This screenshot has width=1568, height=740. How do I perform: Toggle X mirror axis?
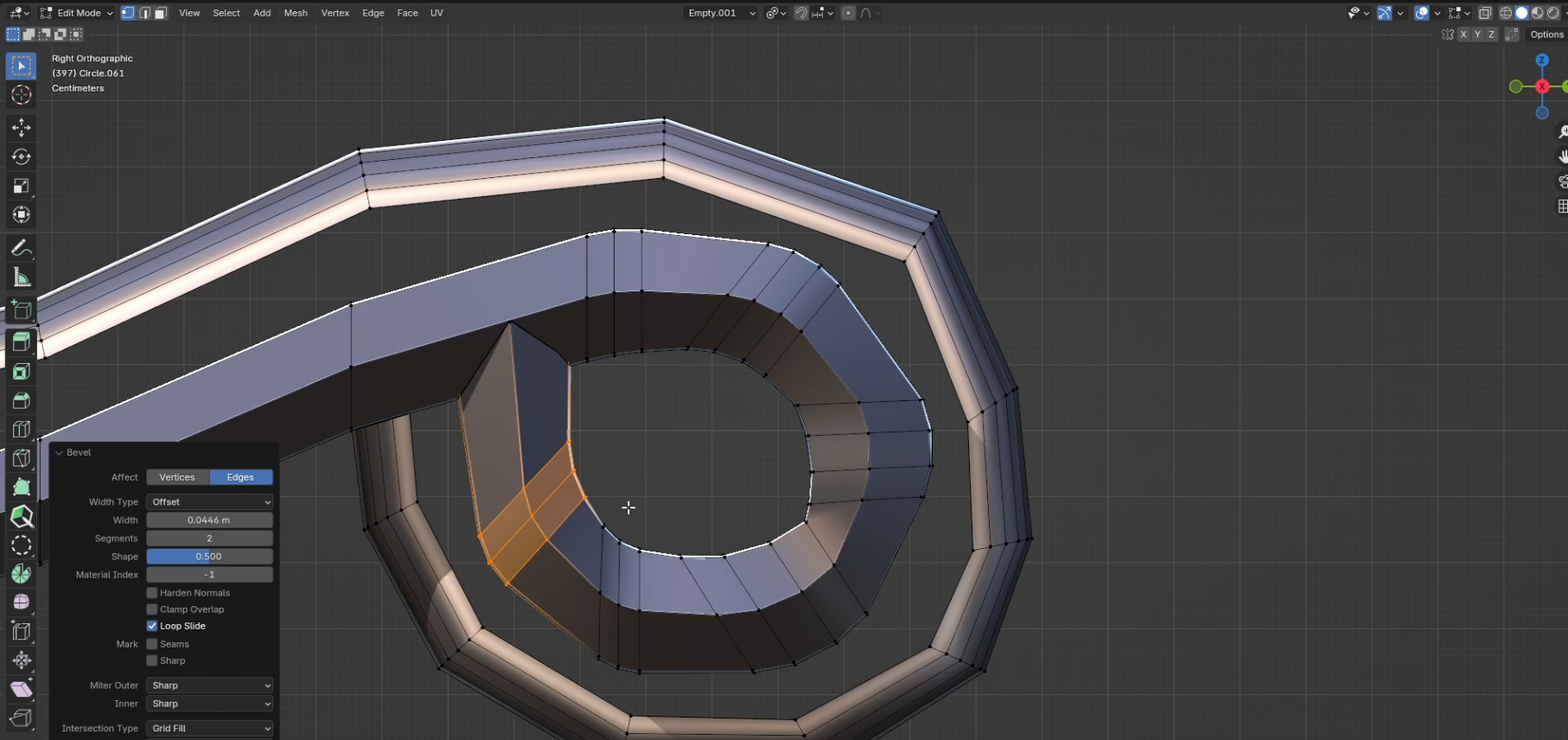point(1463,35)
